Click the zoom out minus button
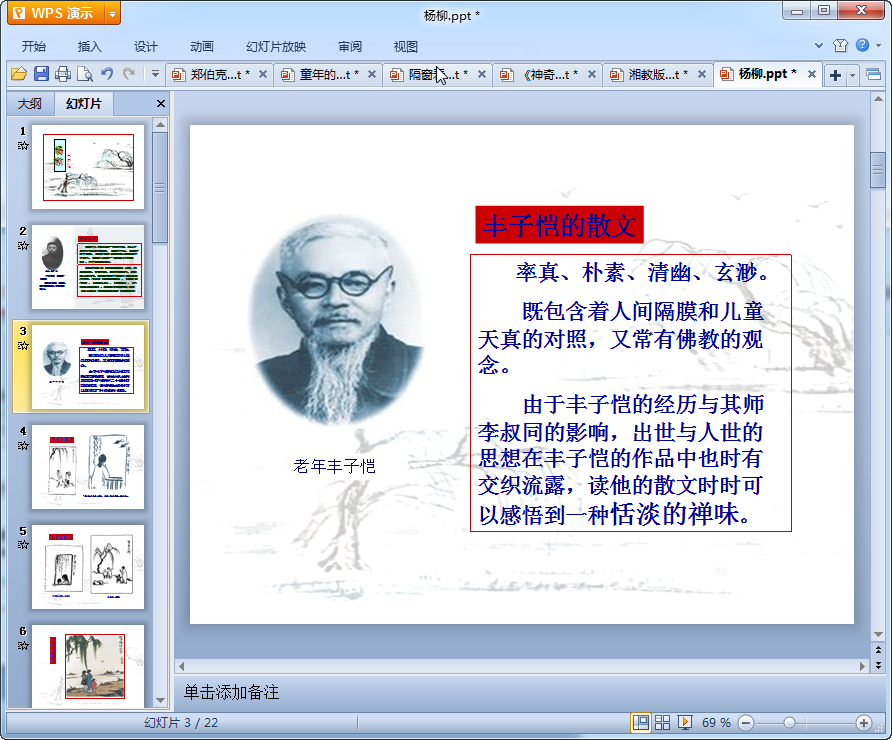892x740 pixels. pos(746,723)
